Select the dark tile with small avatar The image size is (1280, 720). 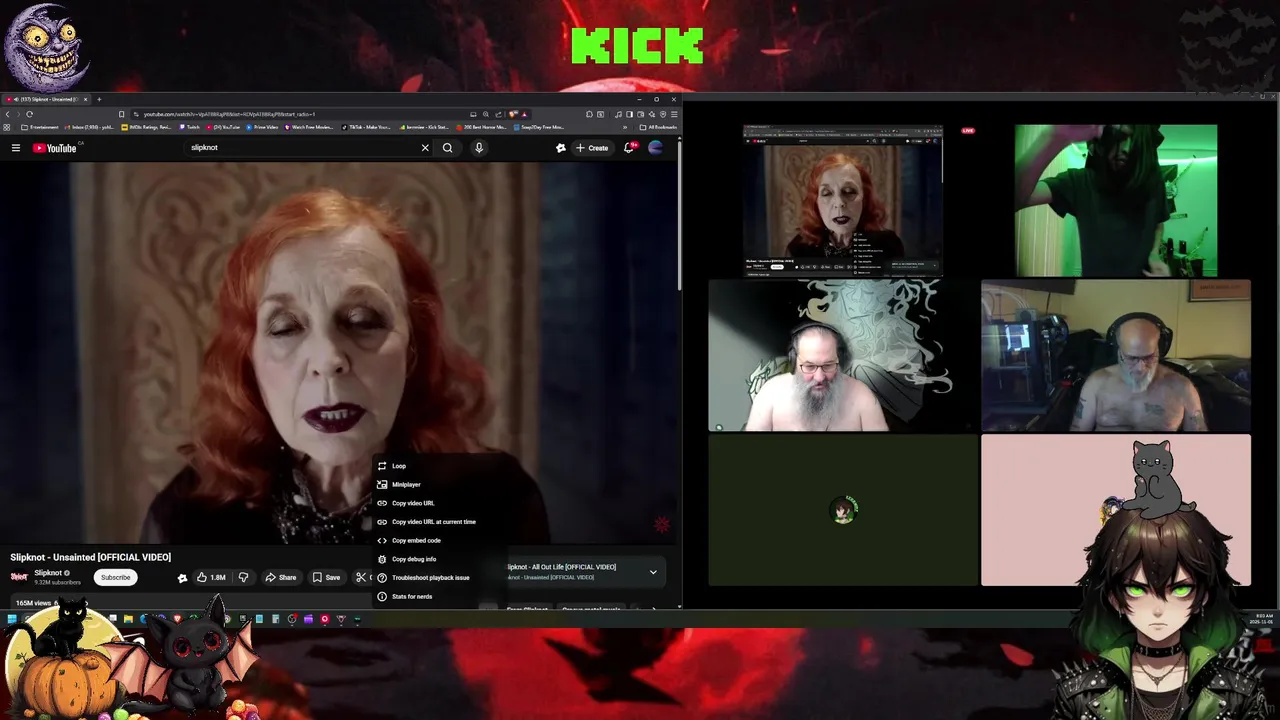point(843,509)
